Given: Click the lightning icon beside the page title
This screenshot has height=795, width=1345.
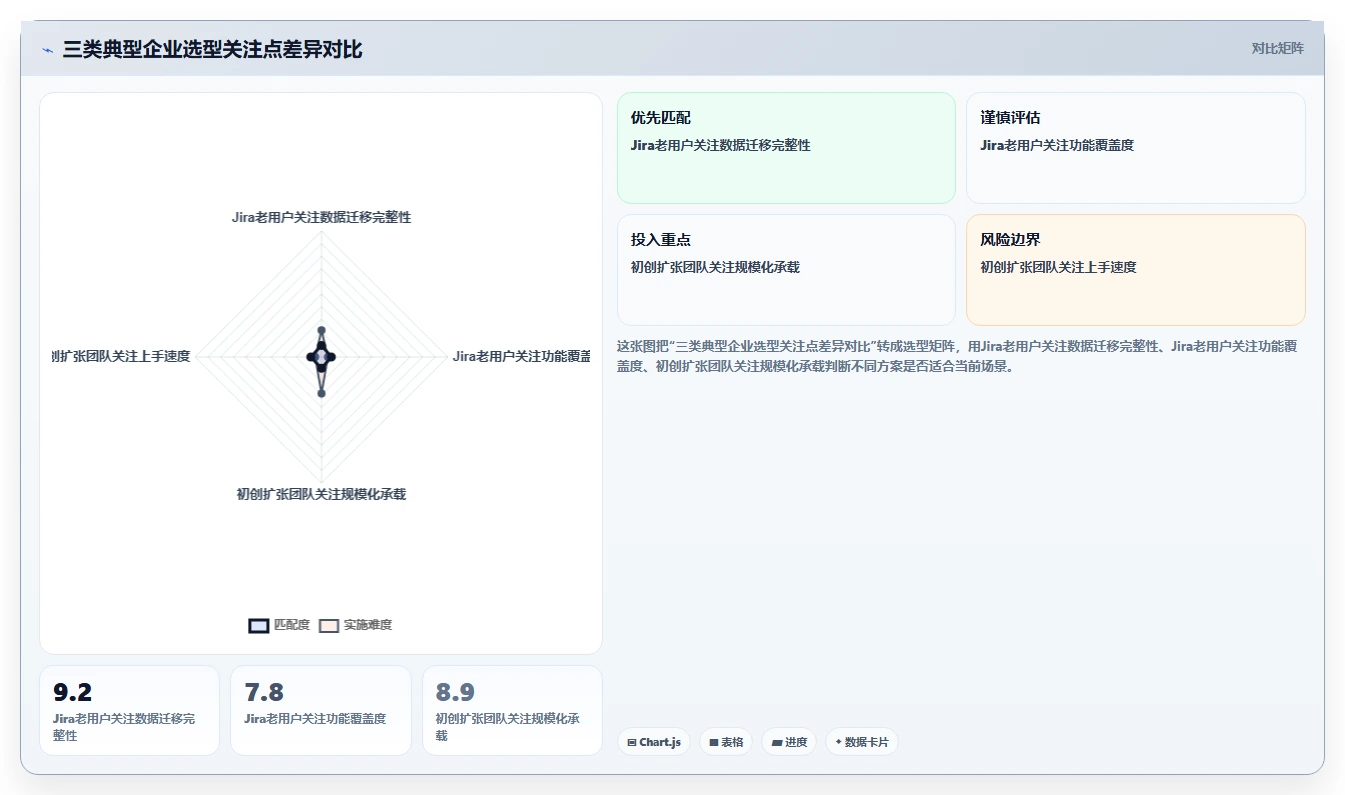Looking at the screenshot, I should (48, 50).
